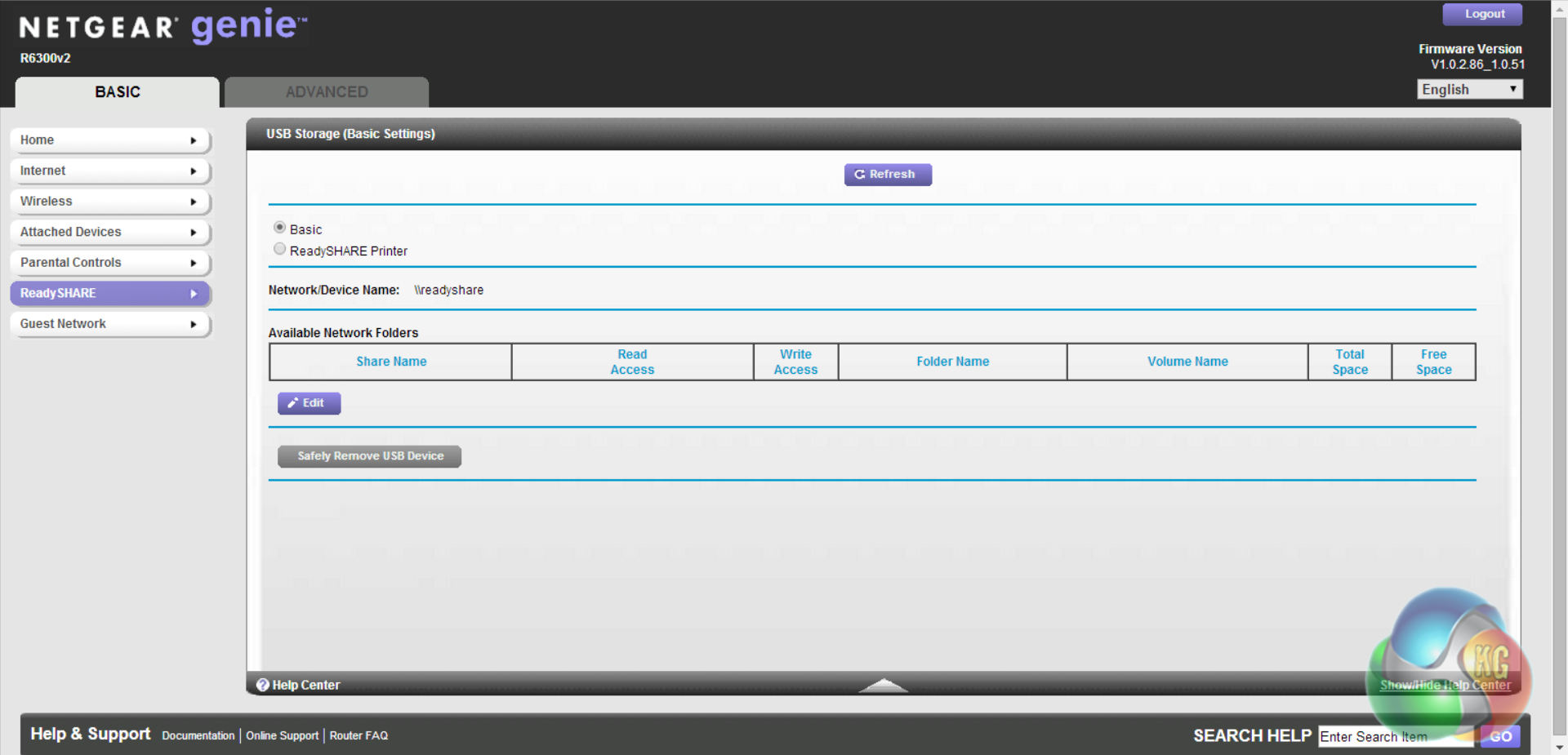The width and height of the screenshot is (1568, 755).
Task: Click the \\readyshare network device name
Action: click(x=448, y=290)
